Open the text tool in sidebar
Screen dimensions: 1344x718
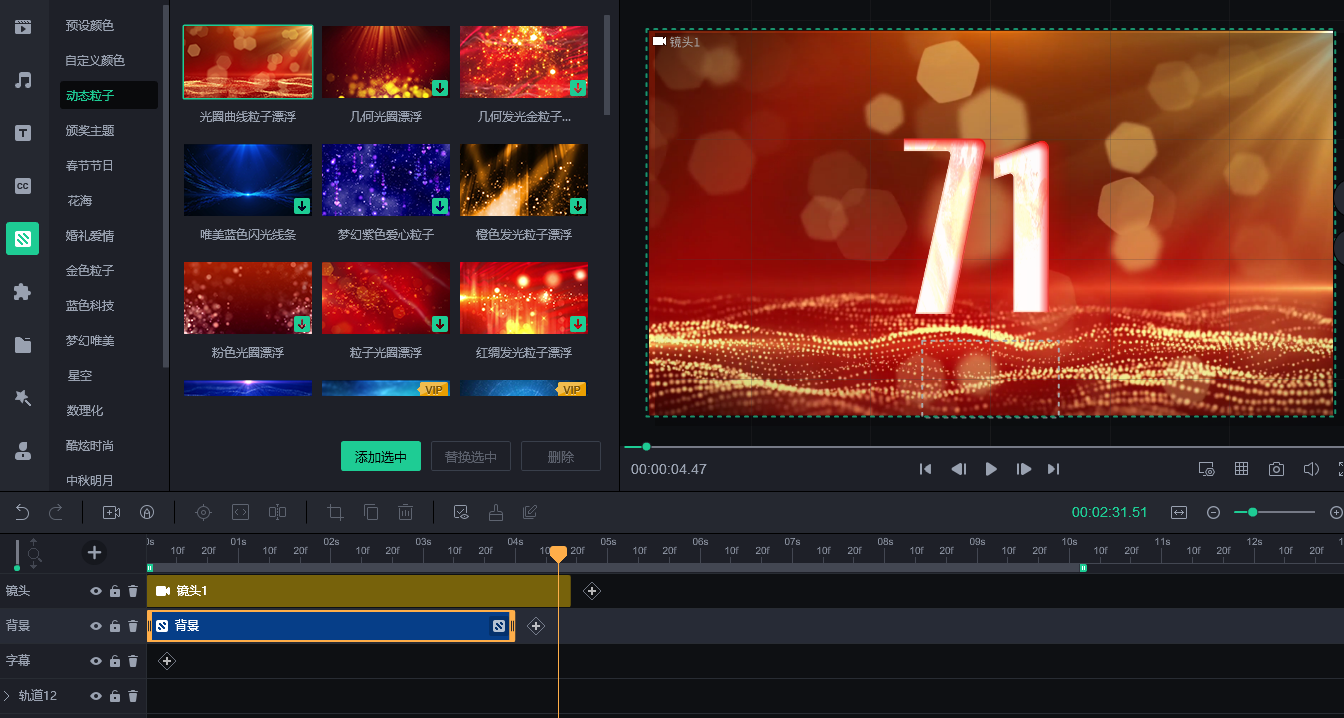pos(23,133)
